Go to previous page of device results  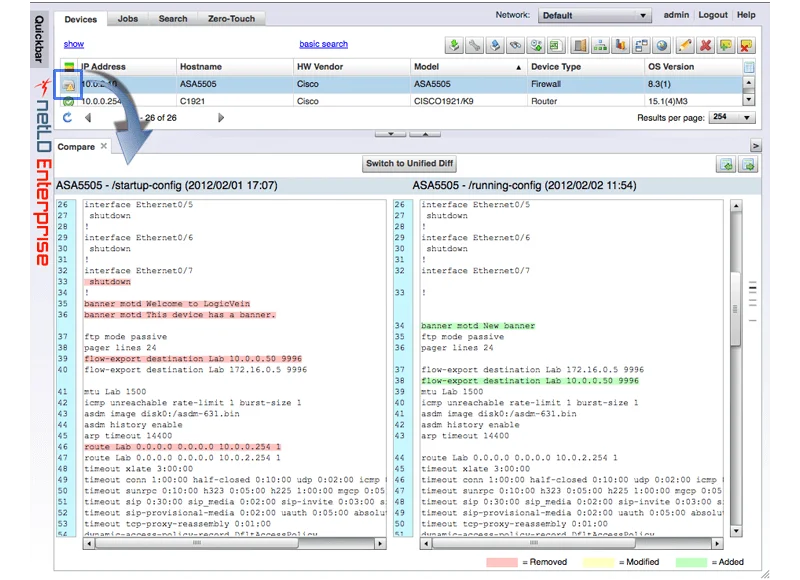pos(88,118)
